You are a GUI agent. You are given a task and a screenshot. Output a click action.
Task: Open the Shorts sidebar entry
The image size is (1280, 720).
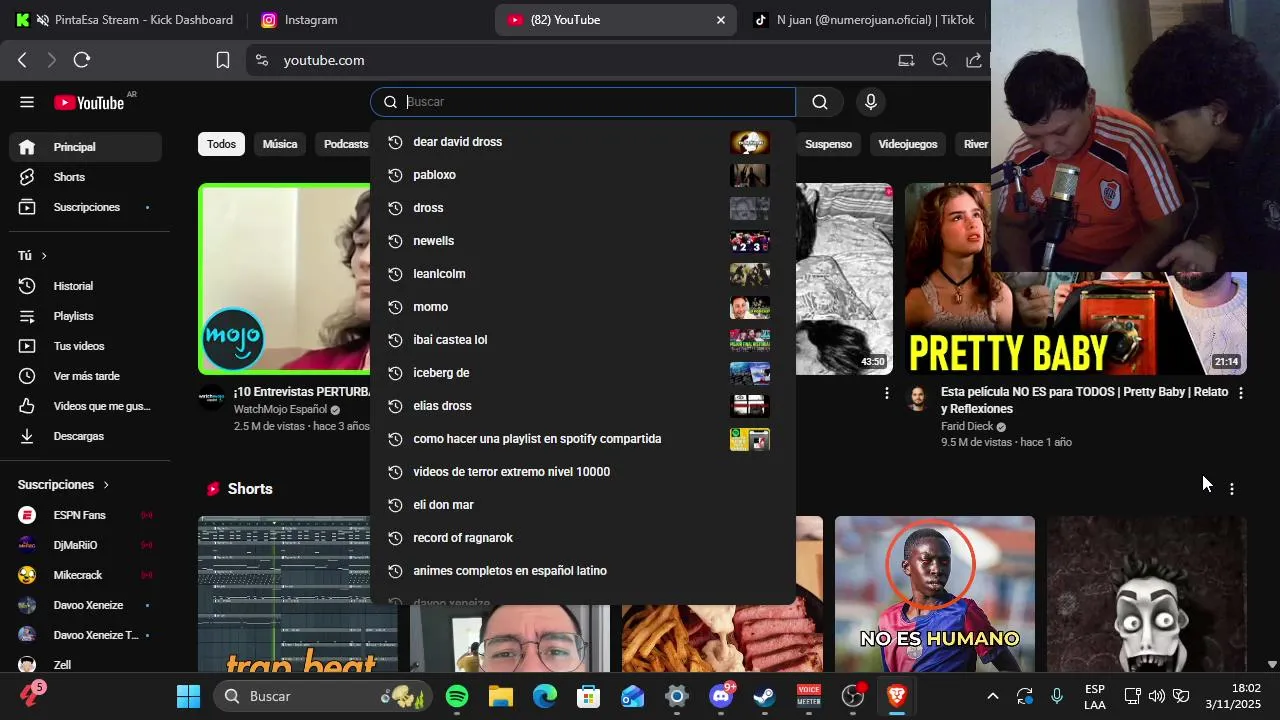(86, 177)
